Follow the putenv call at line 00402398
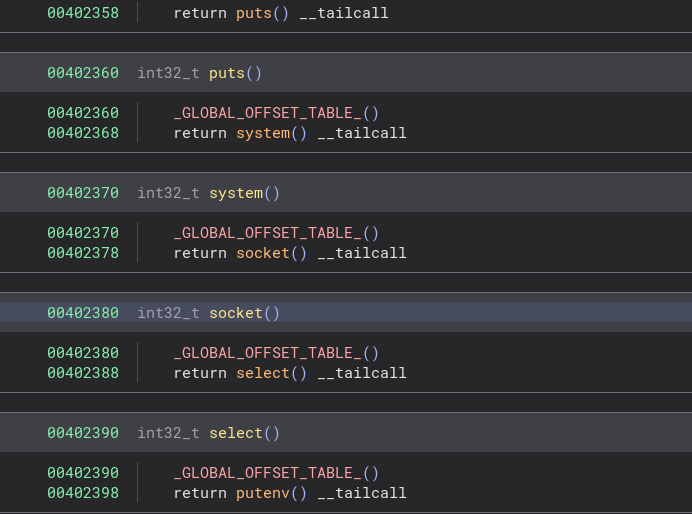 point(262,493)
